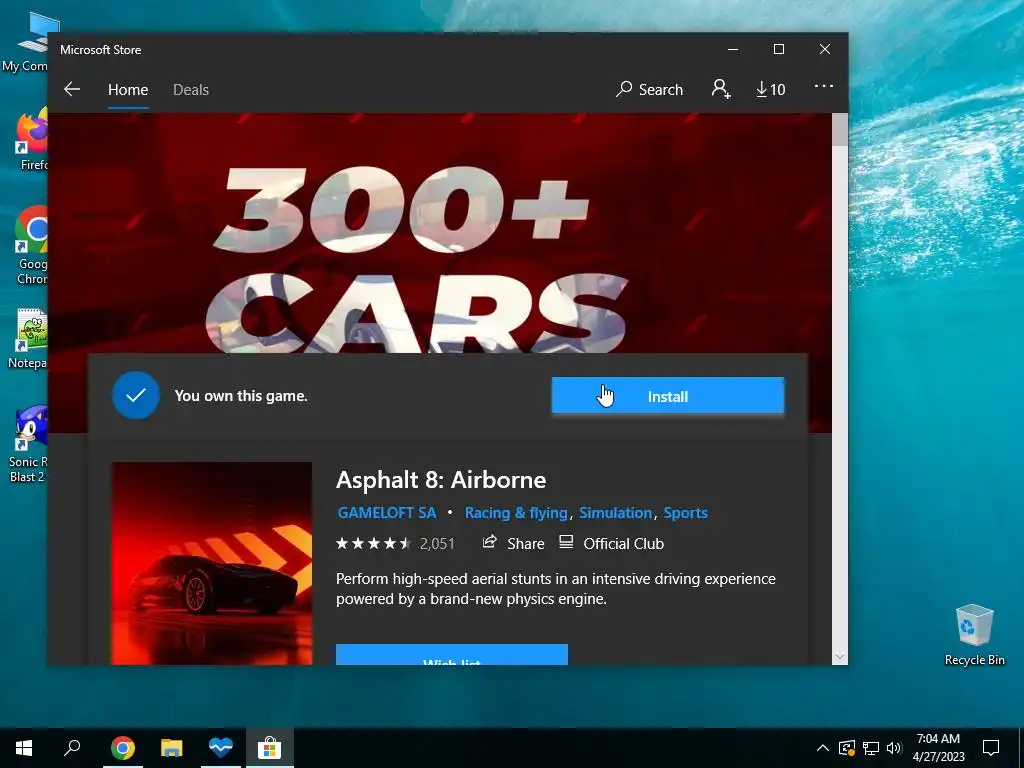Maximize the Microsoft Store window

point(778,50)
